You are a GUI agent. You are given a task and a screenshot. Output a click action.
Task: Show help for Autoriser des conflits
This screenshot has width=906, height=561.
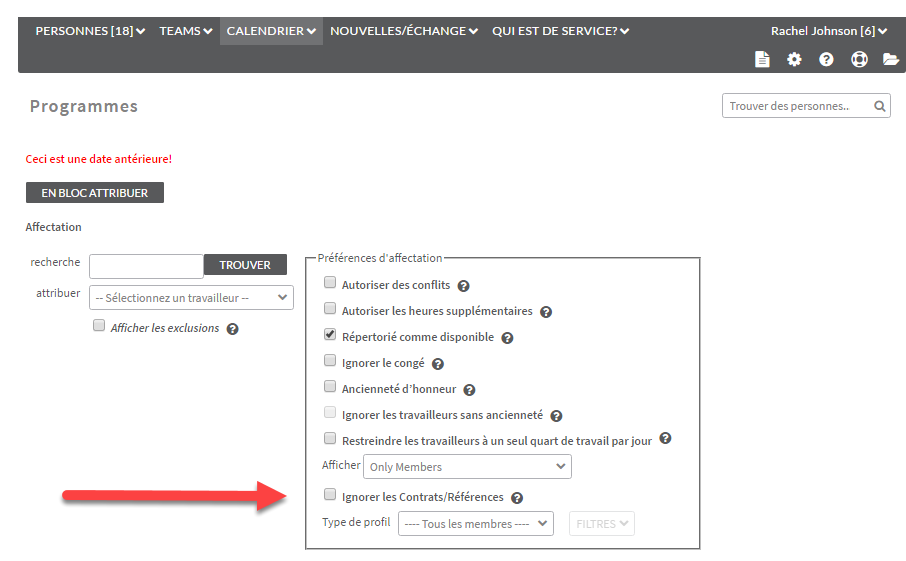(463, 286)
